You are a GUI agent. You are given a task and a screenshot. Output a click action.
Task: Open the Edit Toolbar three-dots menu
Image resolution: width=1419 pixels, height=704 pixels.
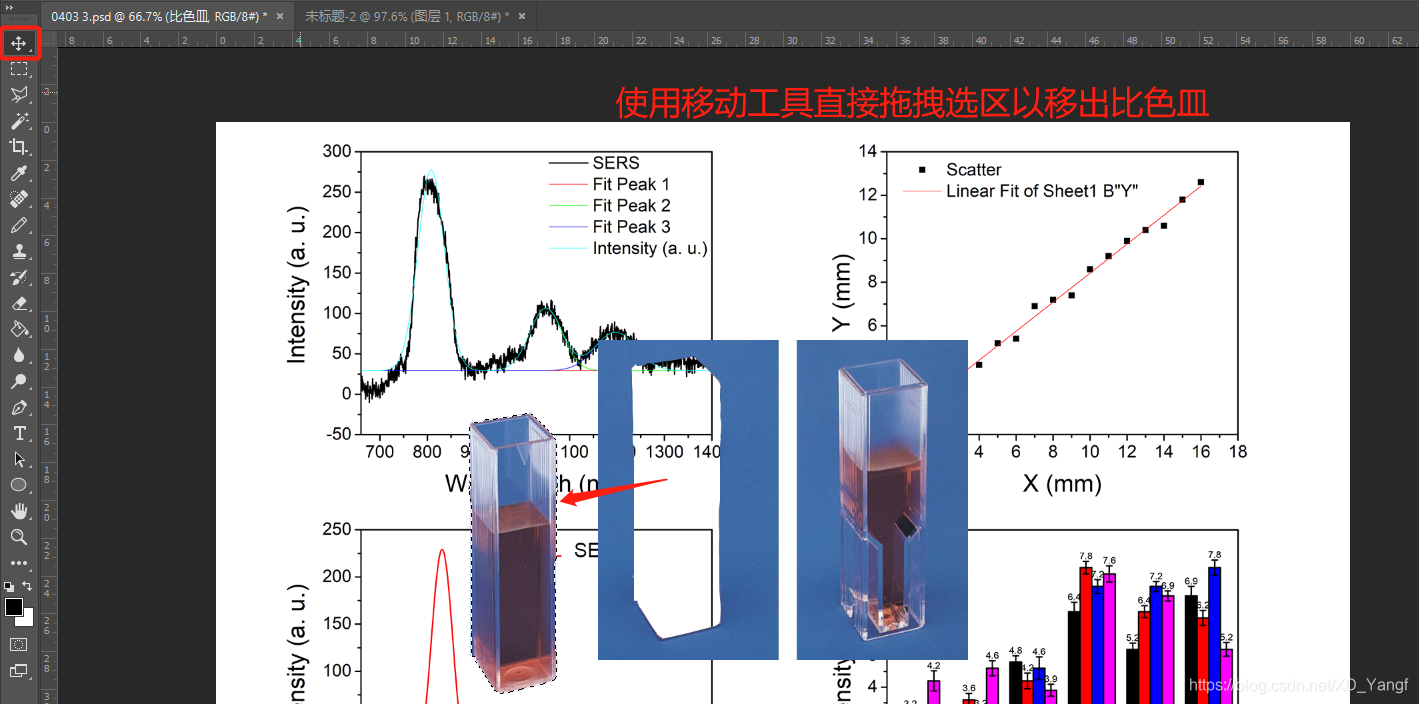19,563
